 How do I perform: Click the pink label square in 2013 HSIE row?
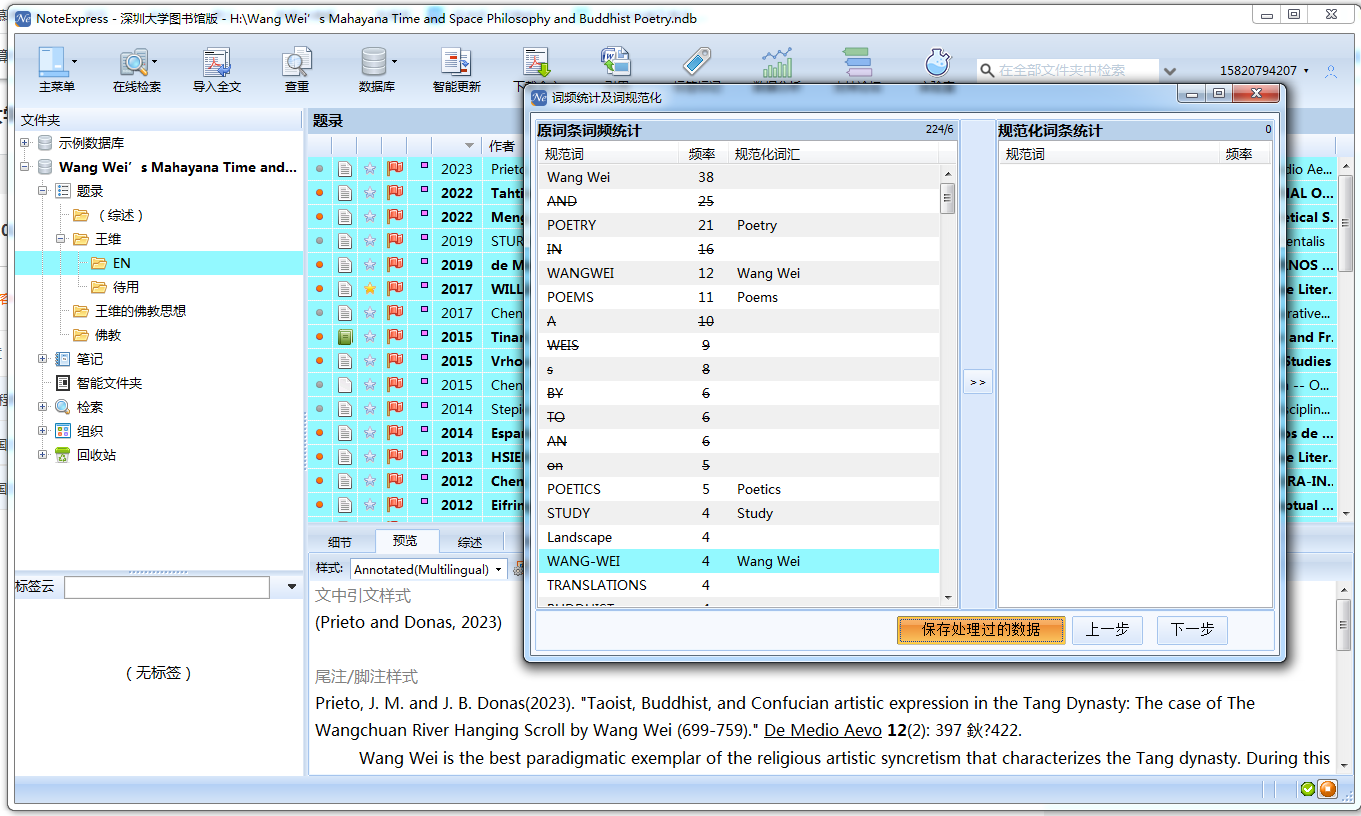point(423,454)
